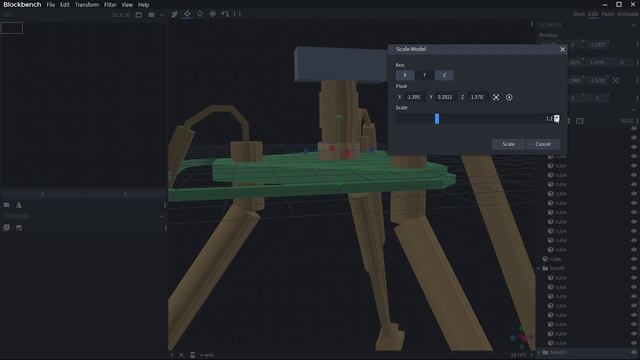Switch to the Edit mode tab

(593, 14)
